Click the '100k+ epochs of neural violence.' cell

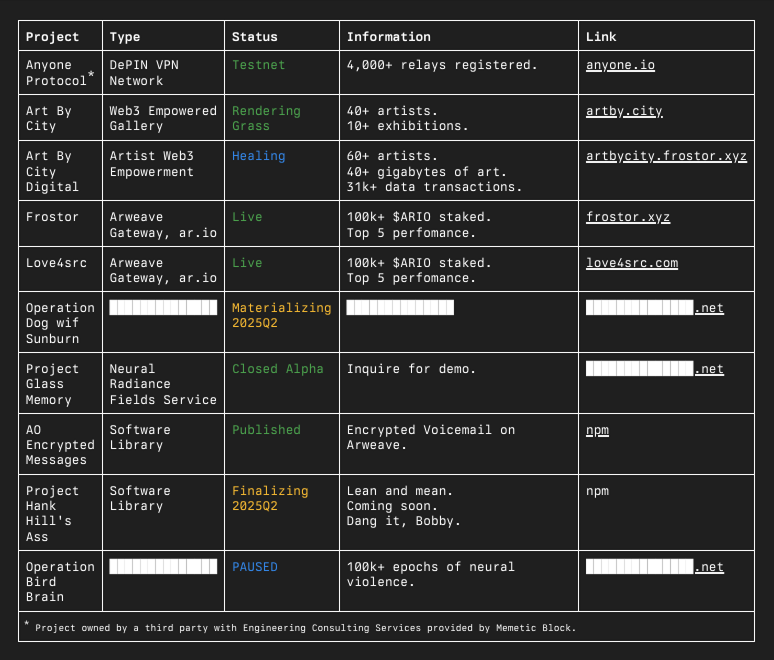click(459, 581)
